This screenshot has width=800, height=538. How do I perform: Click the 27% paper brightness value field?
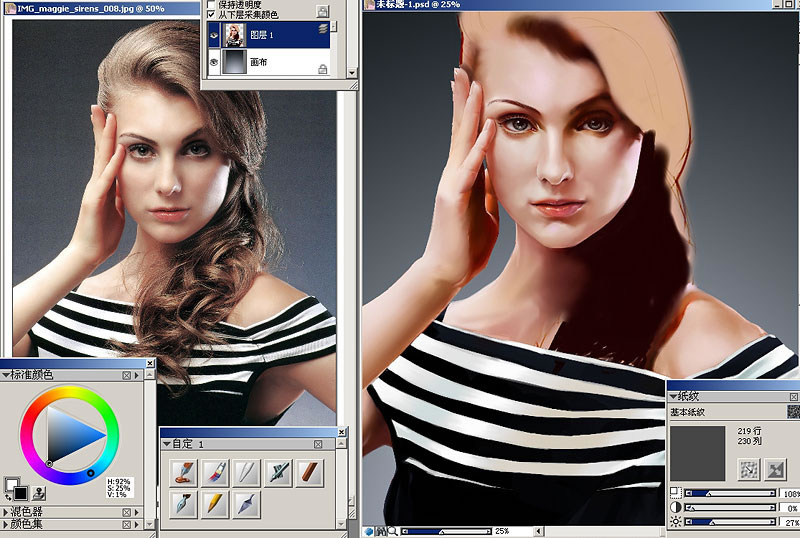point(790,522)
